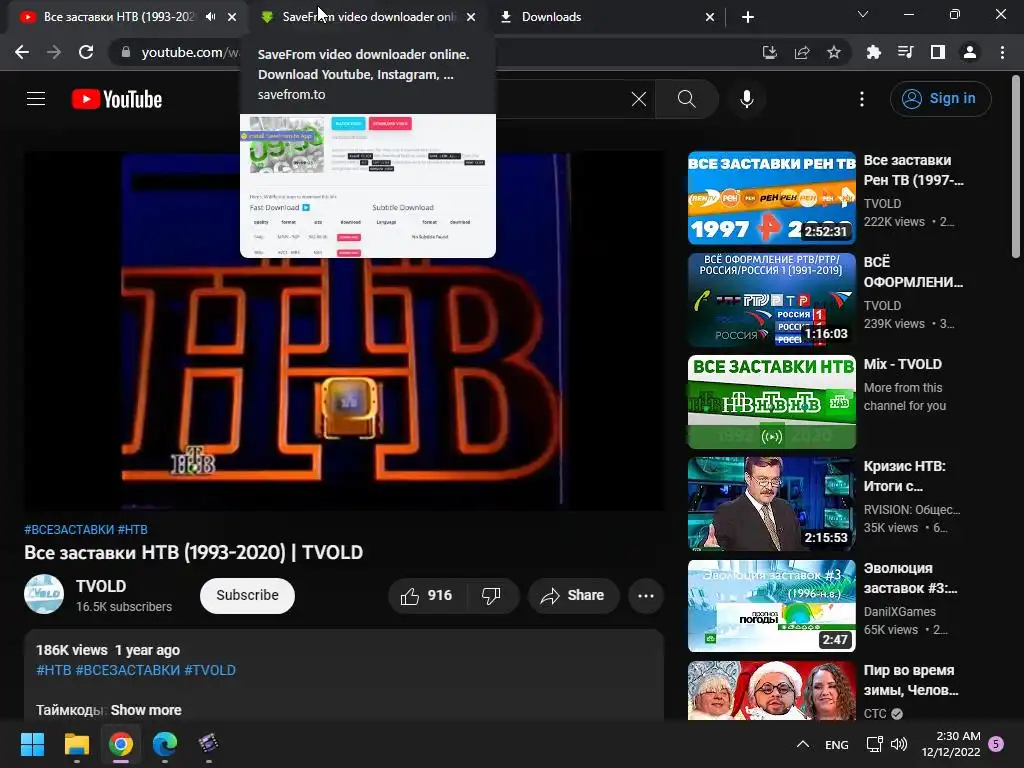Expand description with Show more
This screenshot has height=768, width=1024.
pos(146,710)
